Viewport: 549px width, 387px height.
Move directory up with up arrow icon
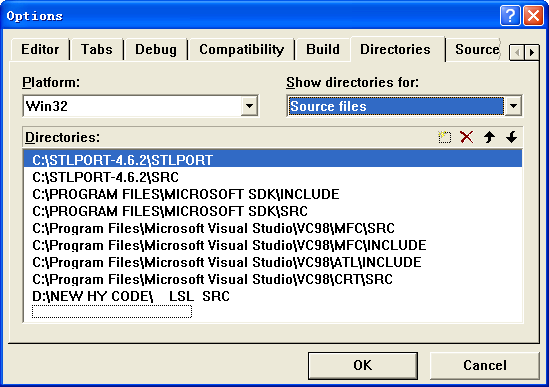pyautogui.click(x=489, y=137)
